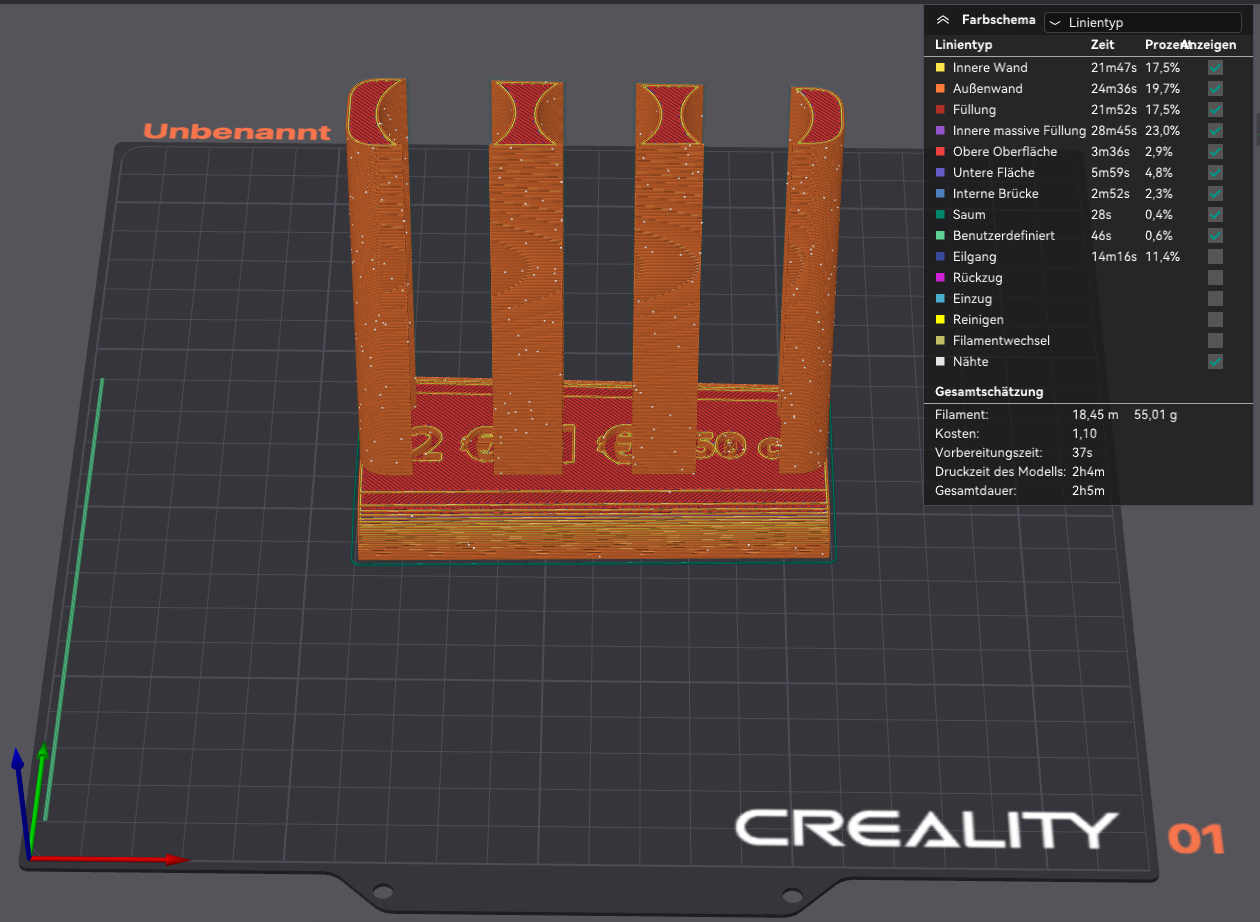
Task: Select the purple Innere massive Füllung swatch
Action: 940,131
